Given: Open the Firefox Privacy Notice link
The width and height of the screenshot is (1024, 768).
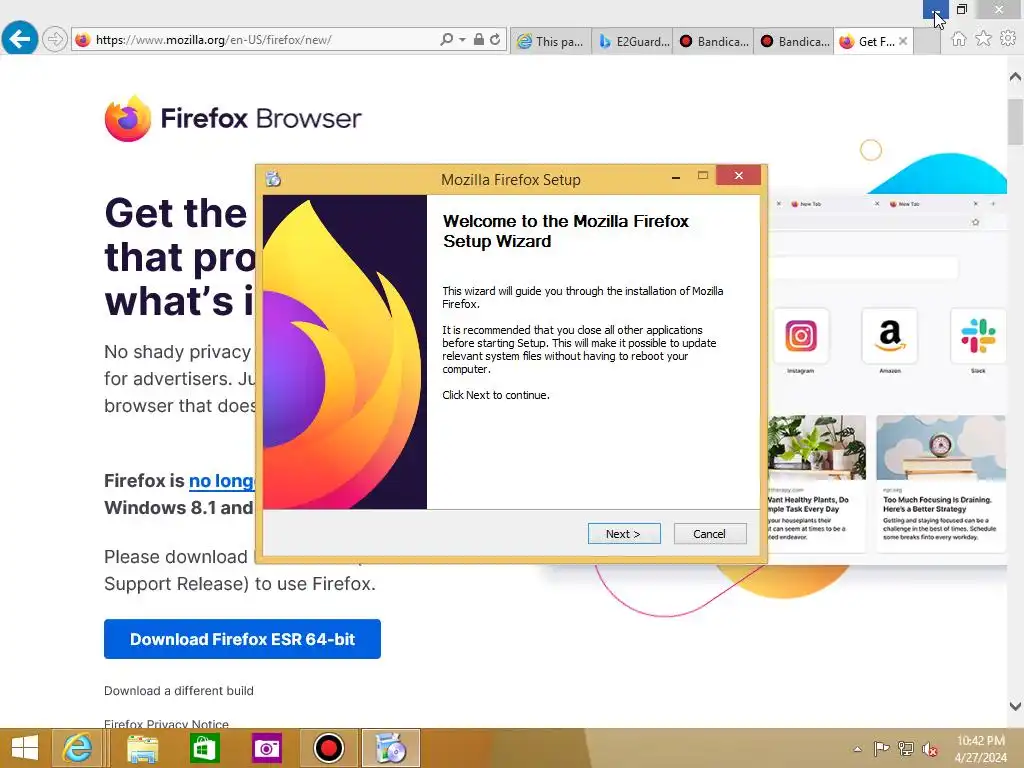Looking at the screenshot, I should (167, 724).
